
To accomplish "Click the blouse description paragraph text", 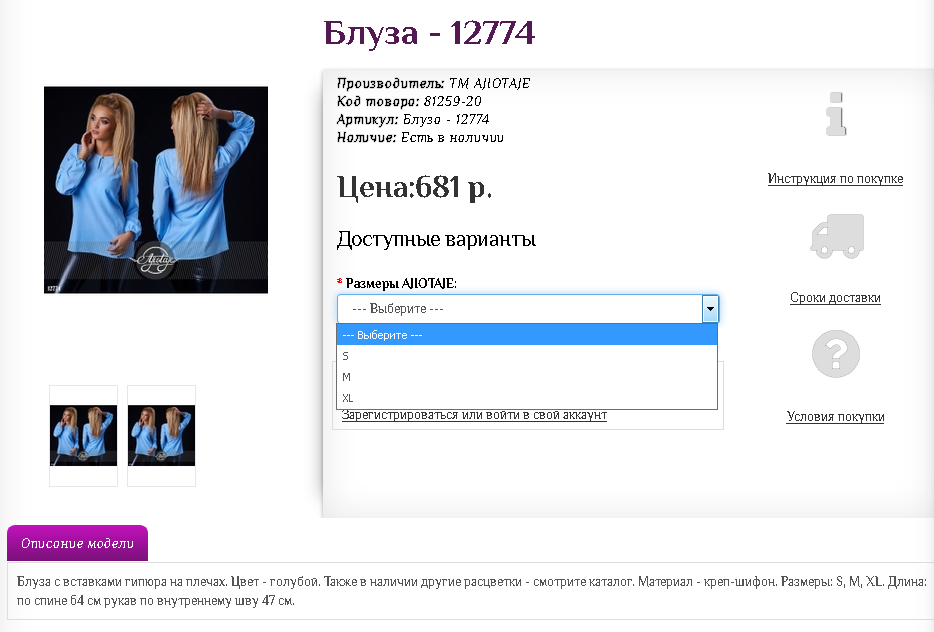I will click(471, 591).
